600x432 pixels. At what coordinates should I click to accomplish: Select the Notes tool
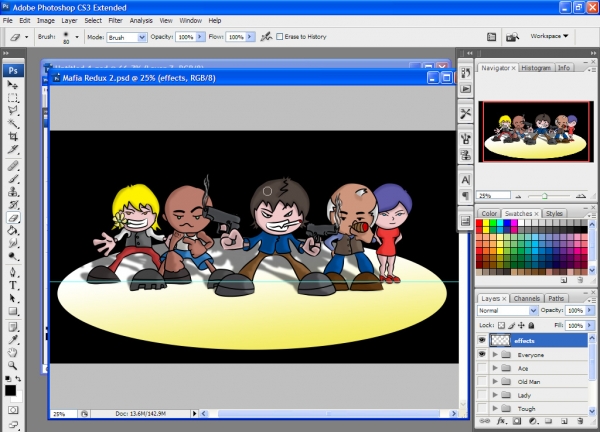[13, 327]
